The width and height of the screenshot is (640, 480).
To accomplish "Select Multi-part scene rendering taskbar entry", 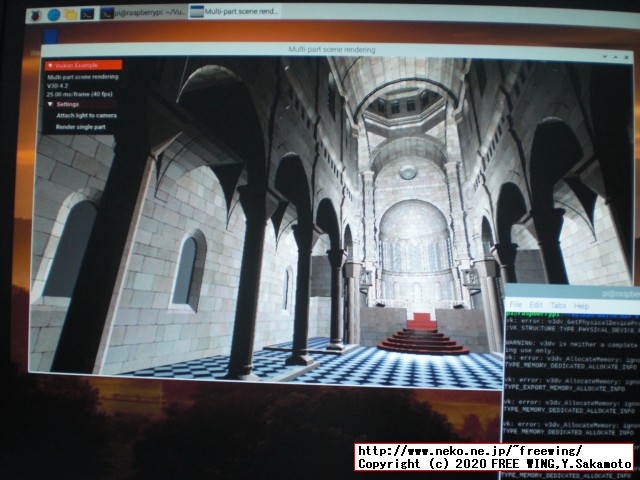I will click(x=235, y=11).
